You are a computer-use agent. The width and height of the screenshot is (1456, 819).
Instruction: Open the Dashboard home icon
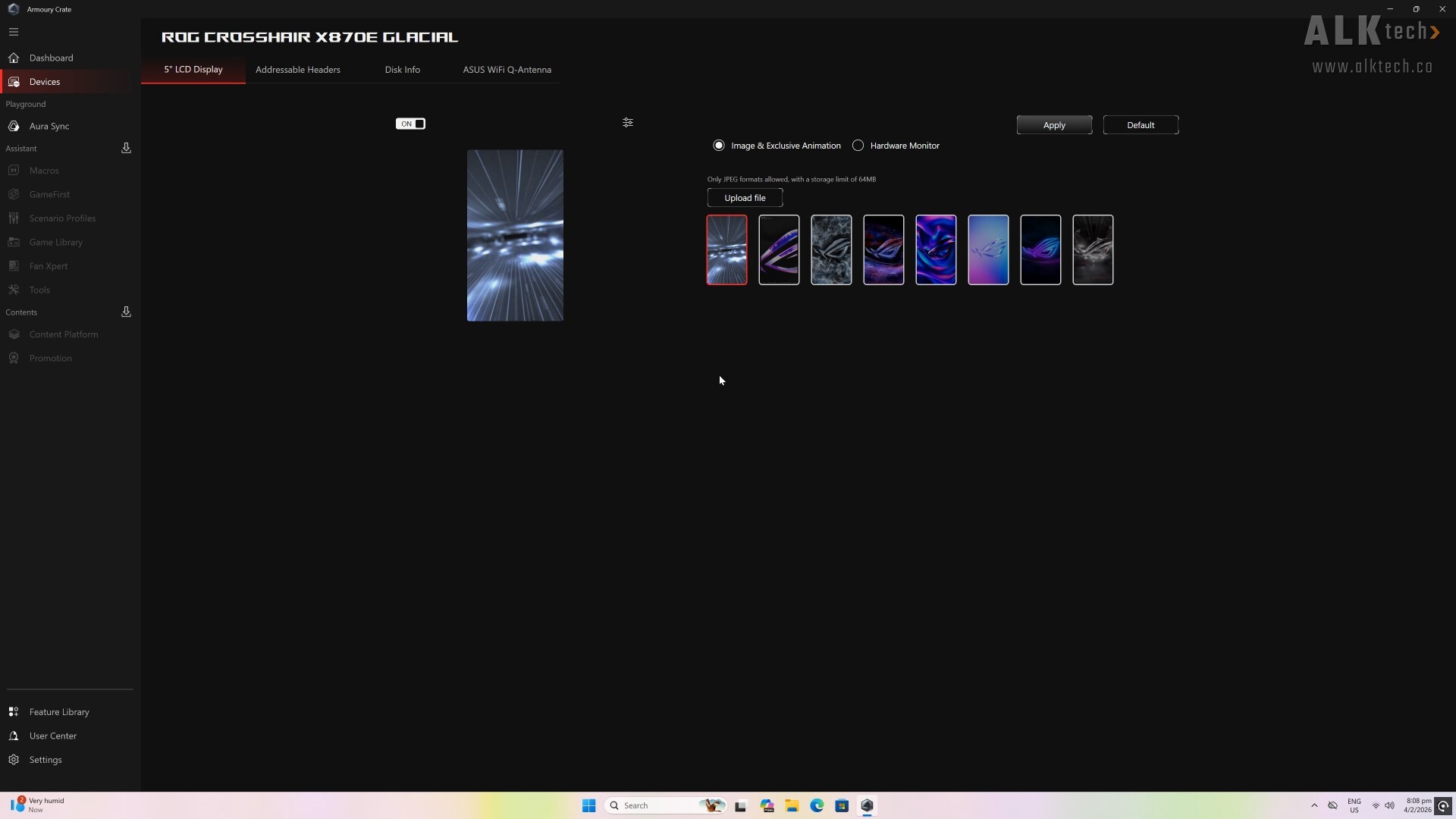(x=14, y=58)
